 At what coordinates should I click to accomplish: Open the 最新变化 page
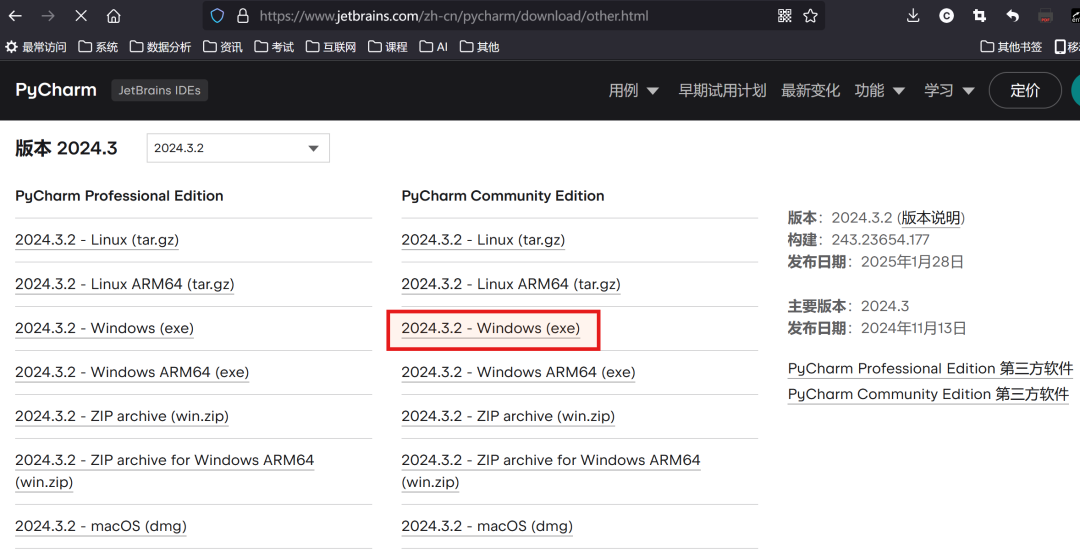810,90
